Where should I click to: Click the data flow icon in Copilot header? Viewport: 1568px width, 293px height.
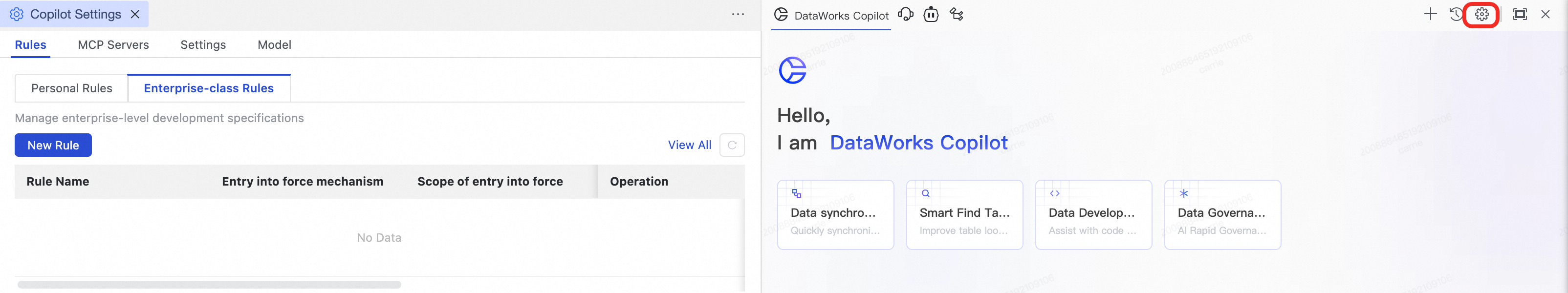point(956,15)
